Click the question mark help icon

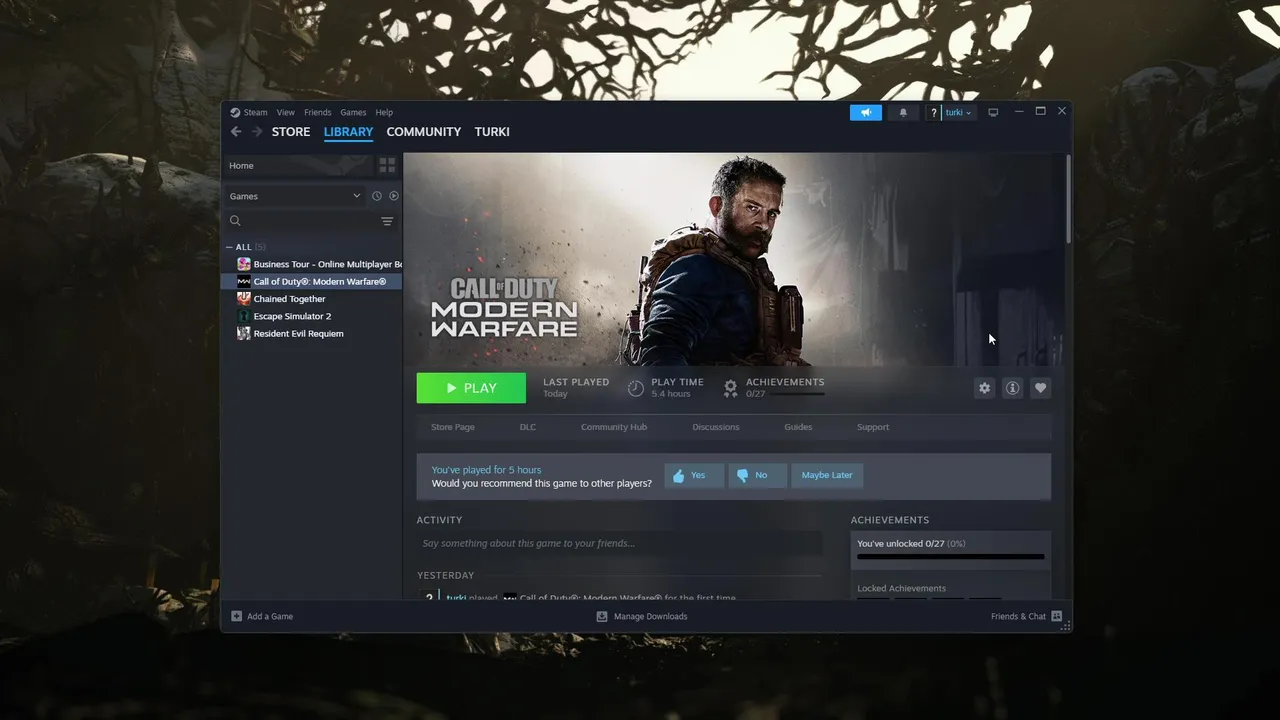(933, 112)
